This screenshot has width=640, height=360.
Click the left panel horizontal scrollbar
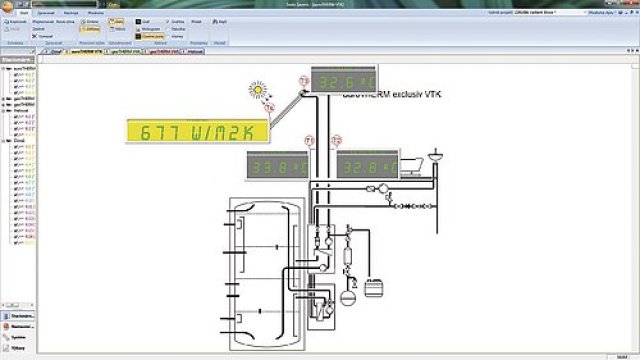click(x=17, y=305)
